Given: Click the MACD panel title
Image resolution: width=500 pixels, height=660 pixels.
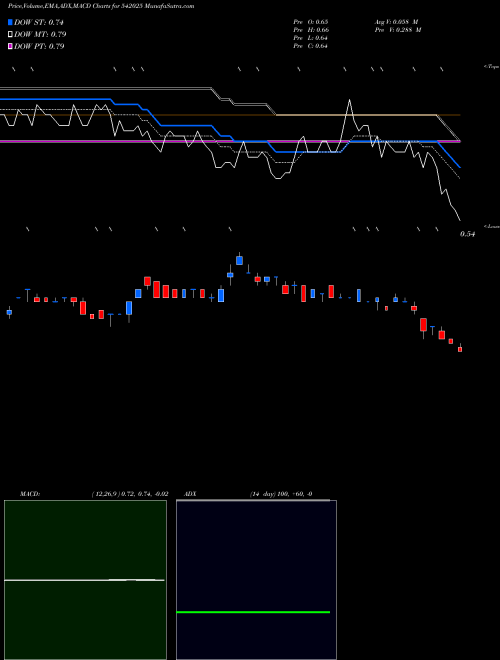Looking at the screenshot, I should coord(30,494).
